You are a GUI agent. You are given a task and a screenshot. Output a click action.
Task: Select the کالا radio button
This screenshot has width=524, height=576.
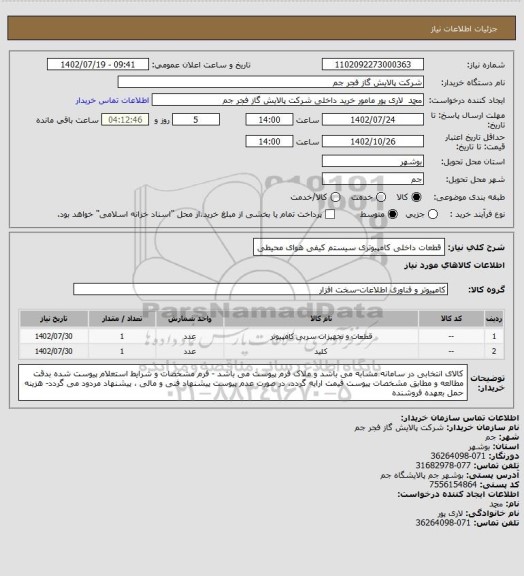click(416, 197)
